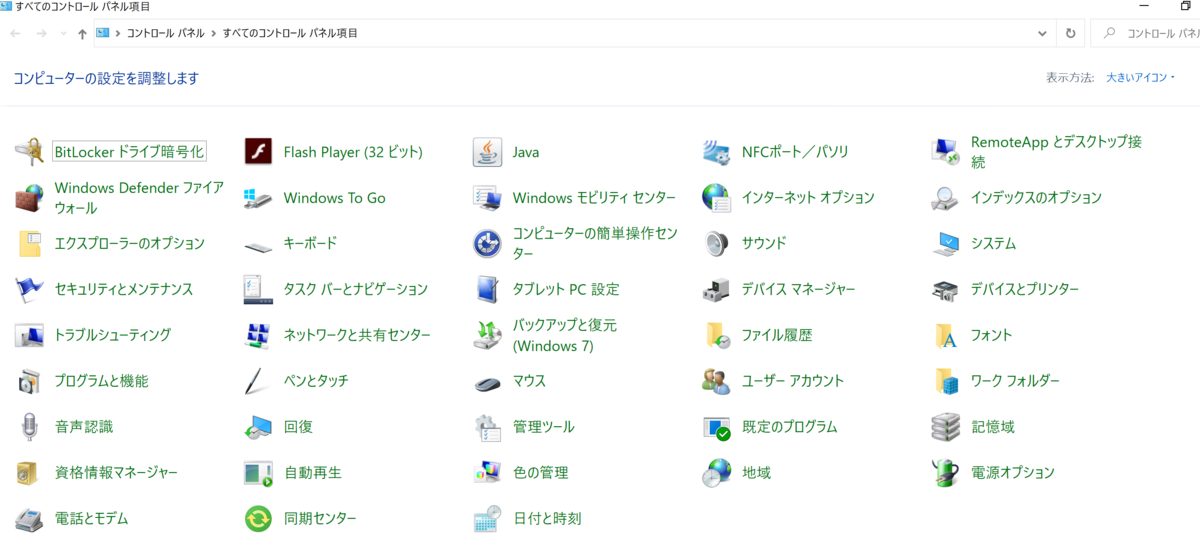
Task: Refresh the control panel view
Action: coord(1070,33)
